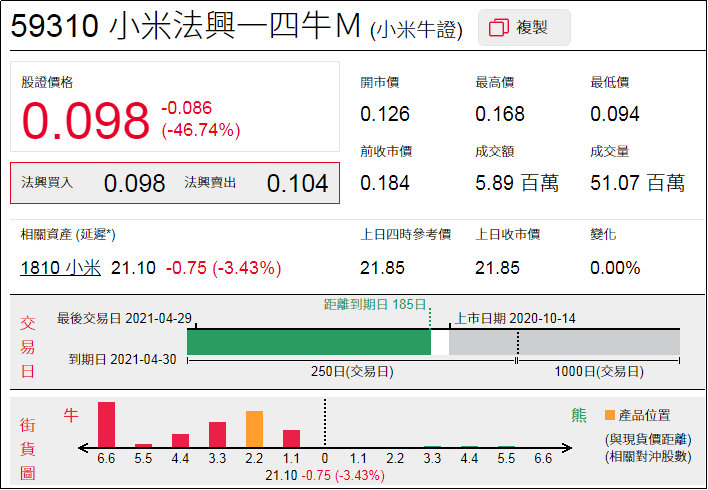The height and width of the screenshot is (490, 708).
Task: Click the 成交量 value 51.07 百萬
Action: [638, 183]
